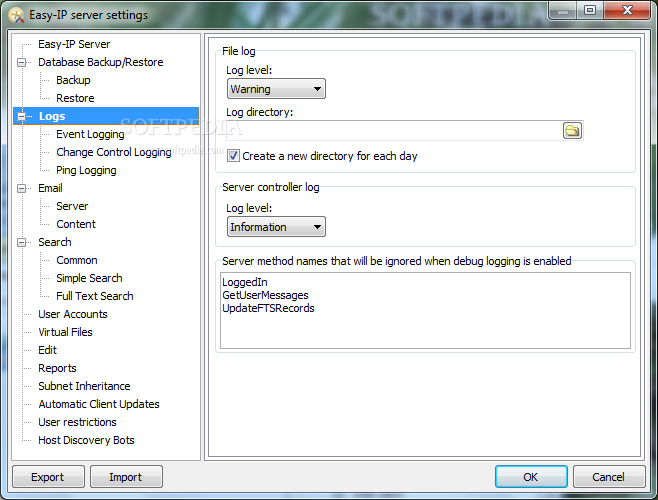Open User restrictions settings
The width and height of the screenshot is (658, 500).
pos(78,422)
